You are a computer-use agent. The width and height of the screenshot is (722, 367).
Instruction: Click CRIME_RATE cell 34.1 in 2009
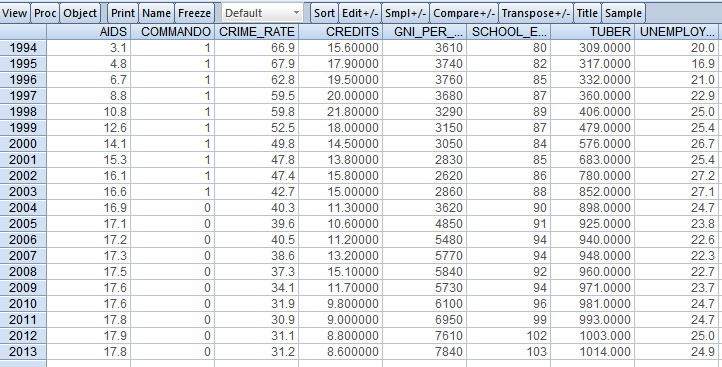click(x=256, y=288)
